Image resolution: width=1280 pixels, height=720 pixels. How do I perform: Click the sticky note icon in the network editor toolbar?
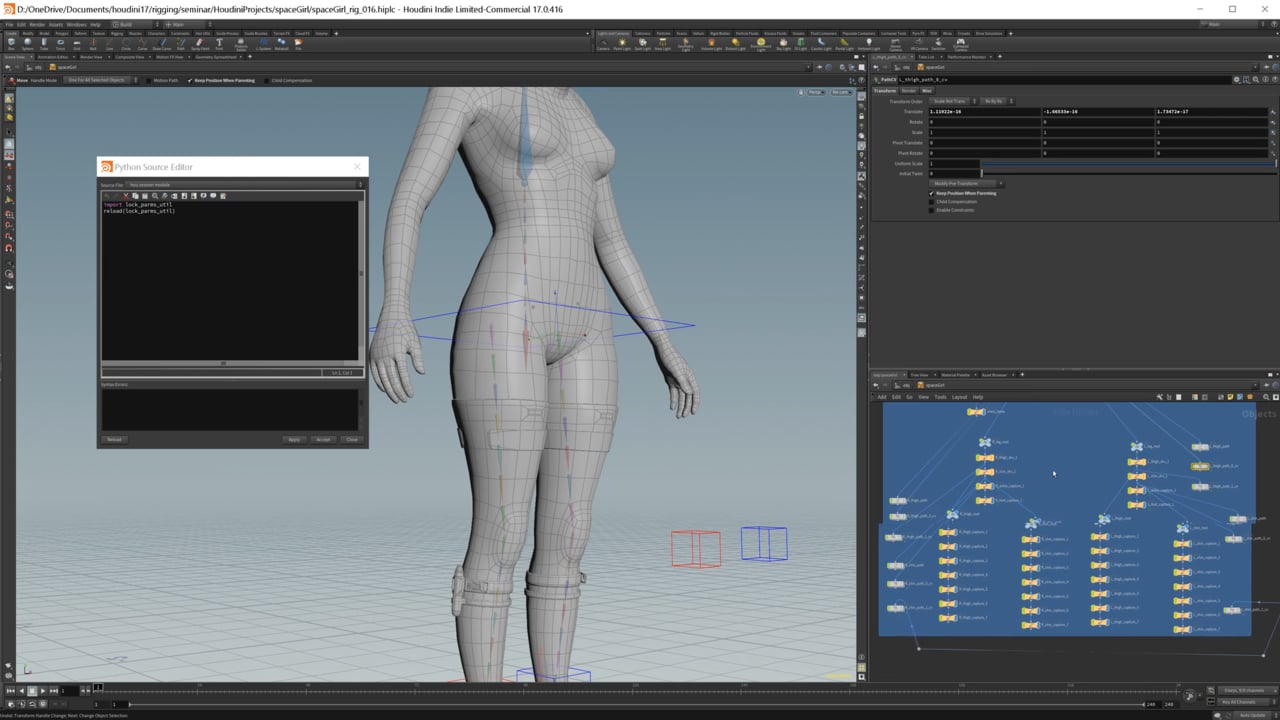1230,397
